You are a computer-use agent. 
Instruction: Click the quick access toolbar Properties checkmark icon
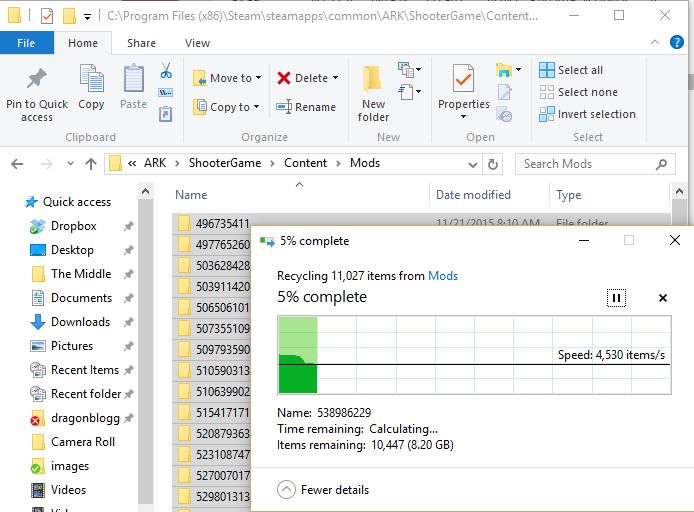[47, 17]
